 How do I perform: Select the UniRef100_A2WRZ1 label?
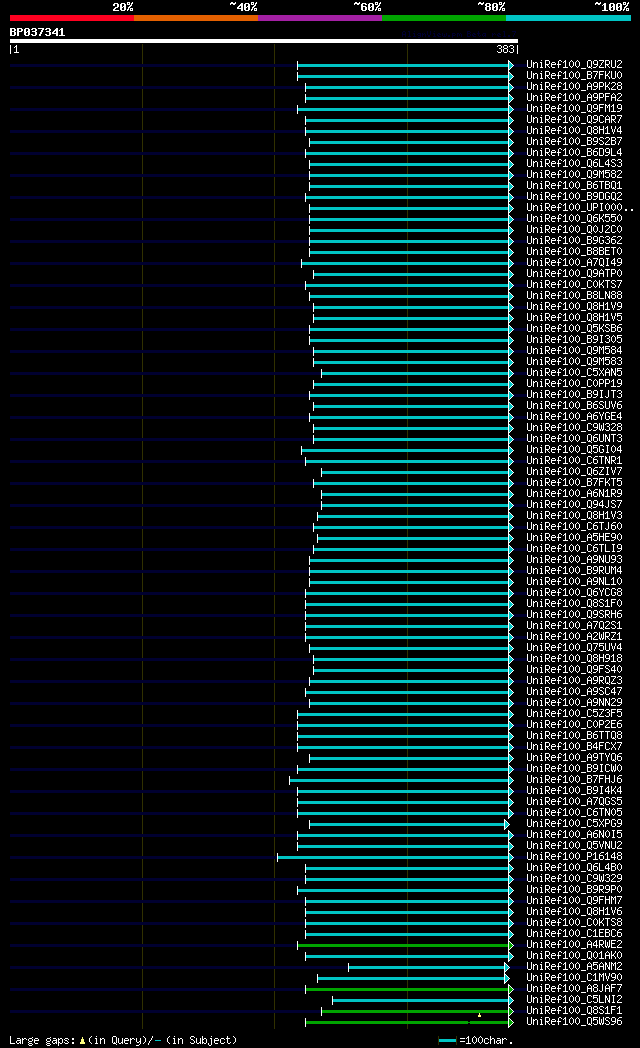(x=574, y=637)
